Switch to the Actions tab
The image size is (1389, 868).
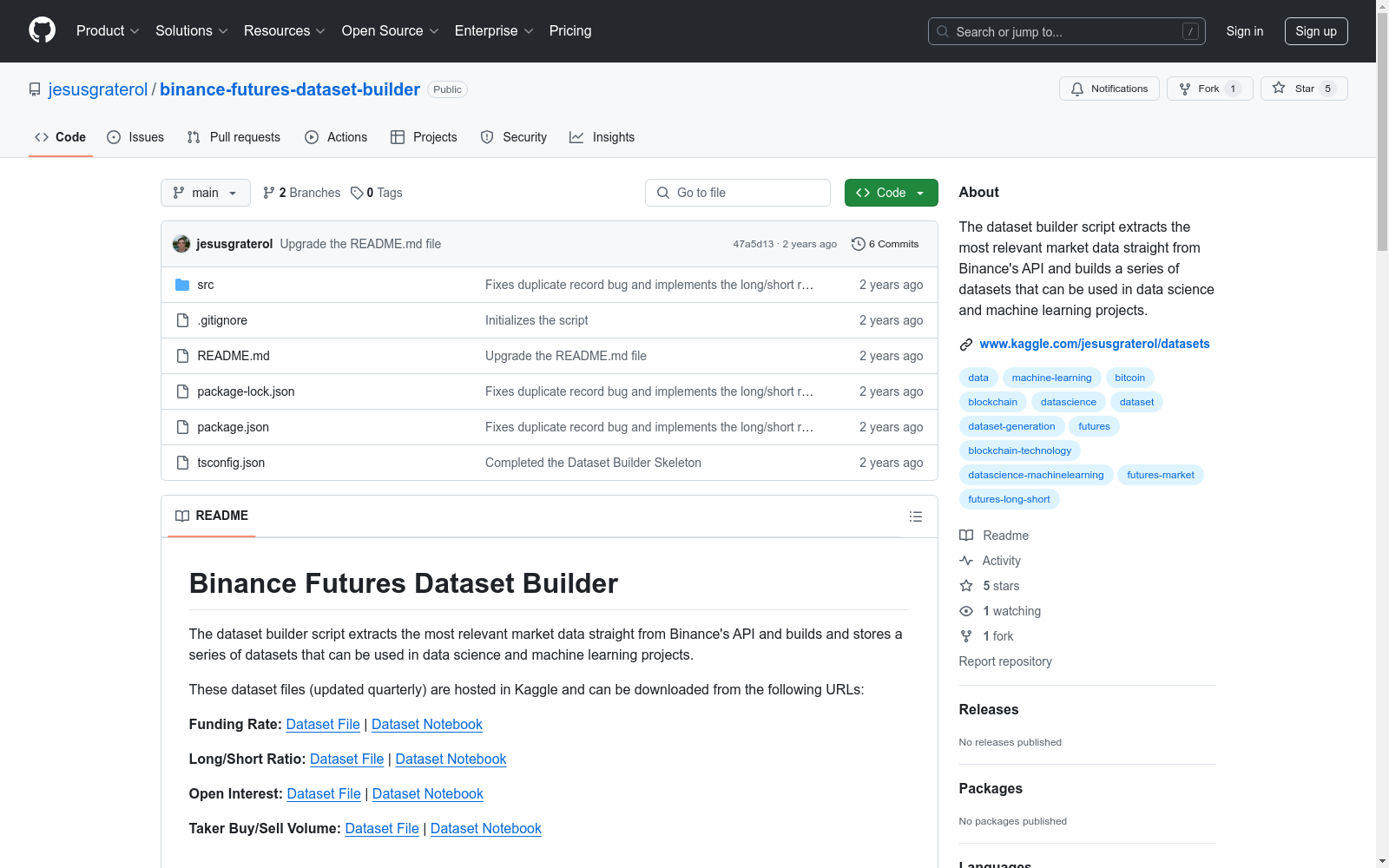click(336, 137)
